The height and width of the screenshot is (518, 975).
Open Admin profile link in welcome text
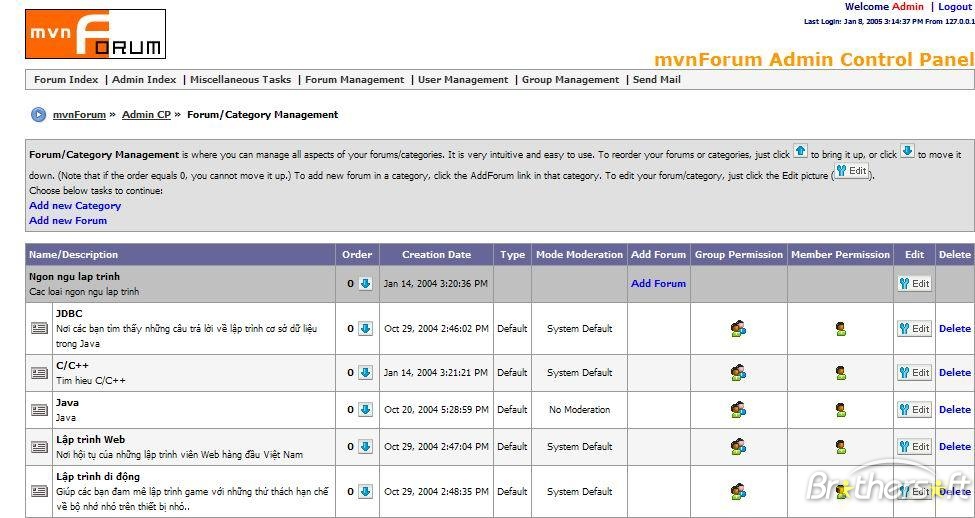pyautogui.click(x=908, y=7)
